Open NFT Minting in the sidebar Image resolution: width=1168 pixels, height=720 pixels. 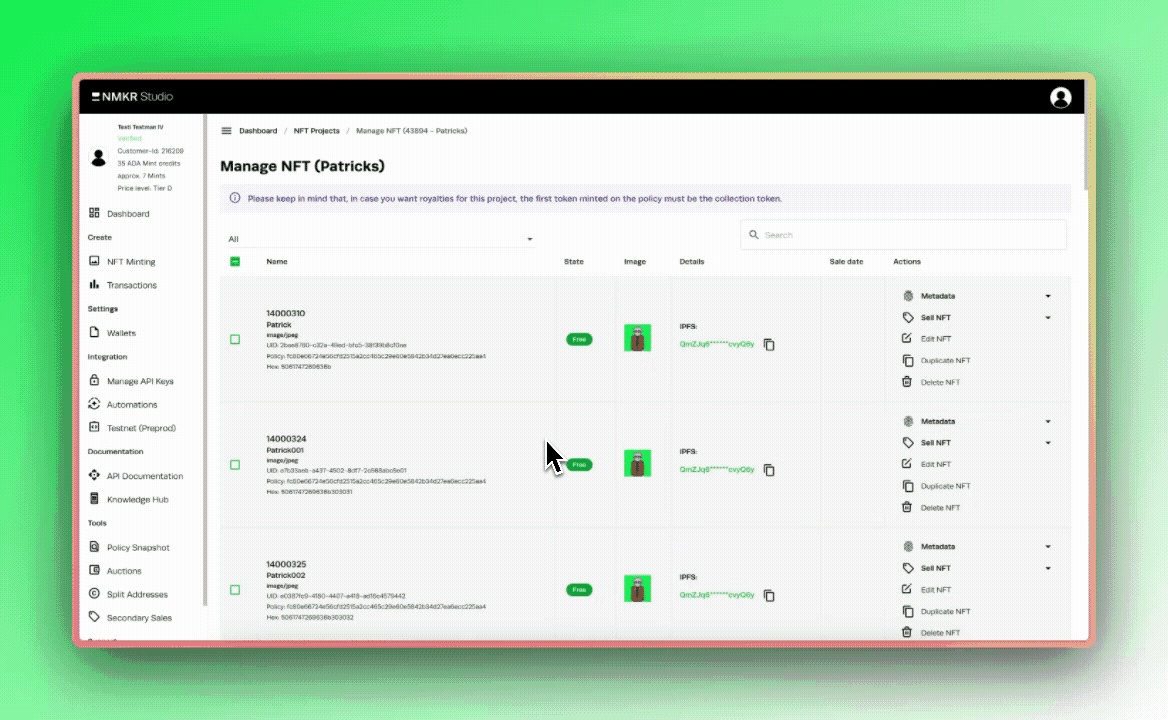(130, 261)
